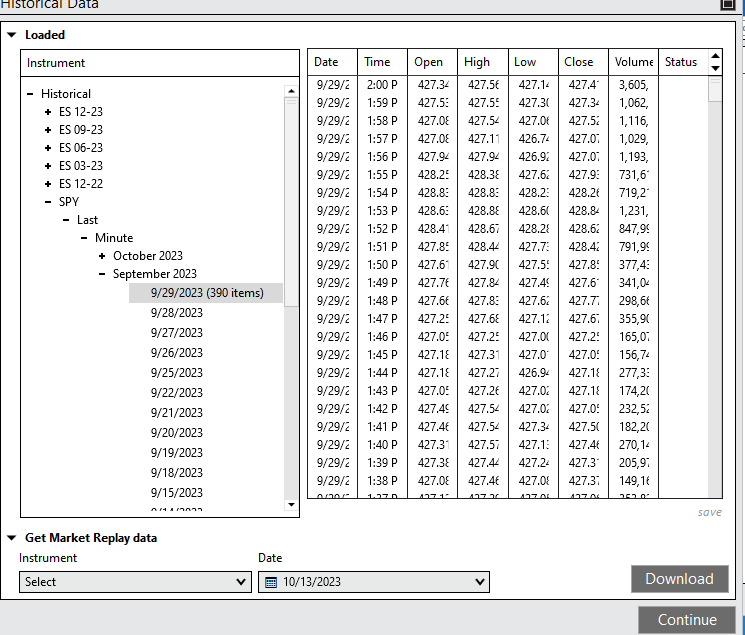Expand the ES 12-22 node
745x635 pixels.
pyautogui.click(x=48, y=184)
